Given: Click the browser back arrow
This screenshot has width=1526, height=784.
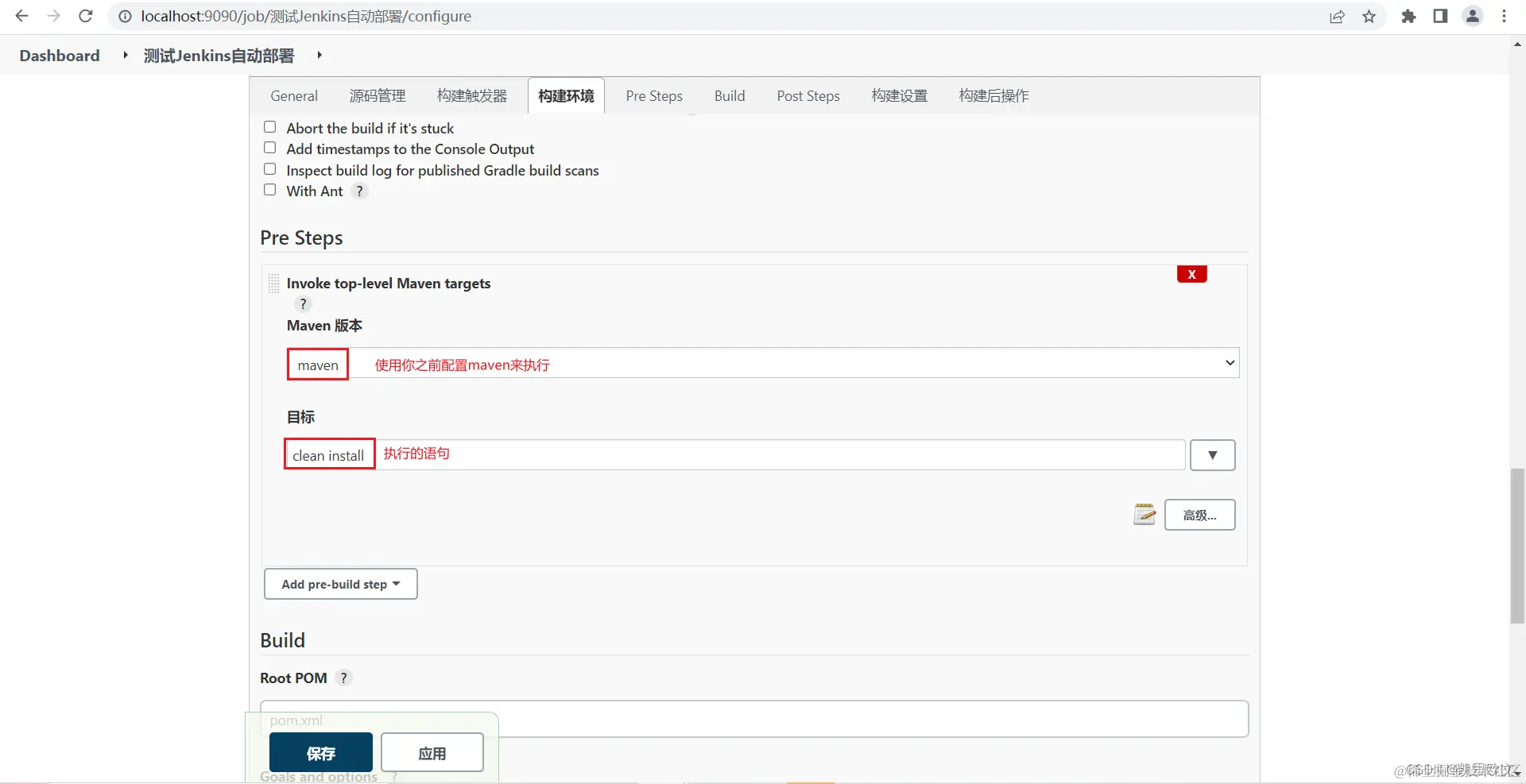Looking at the screenshot, I should pos(21,16).
